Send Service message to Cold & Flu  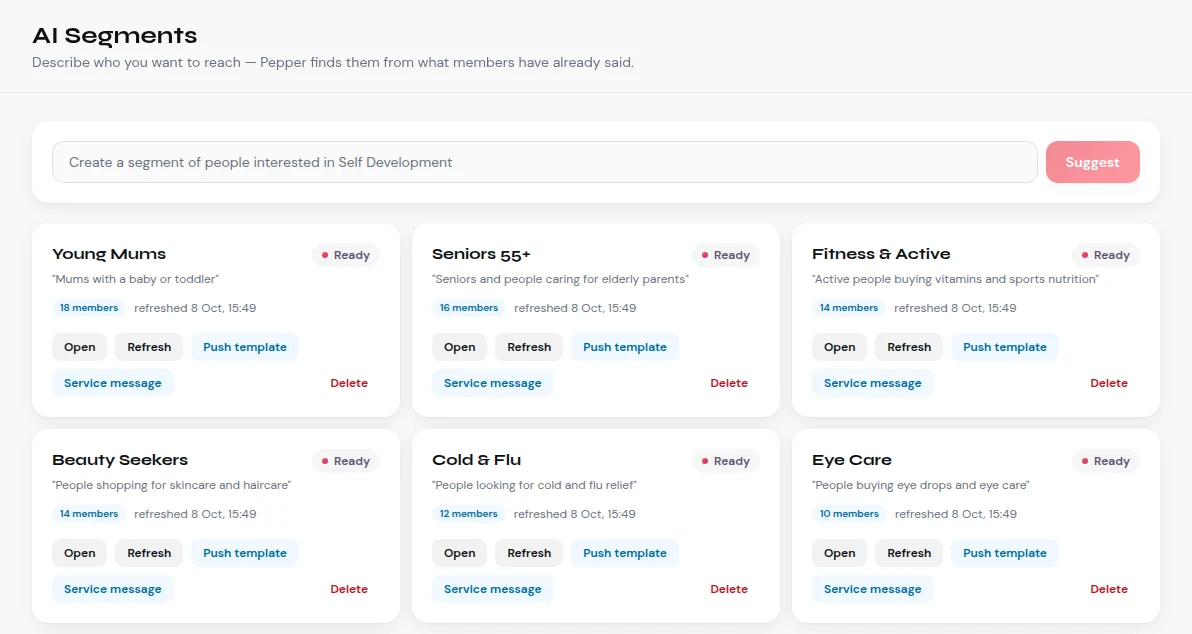coord(493,589)
